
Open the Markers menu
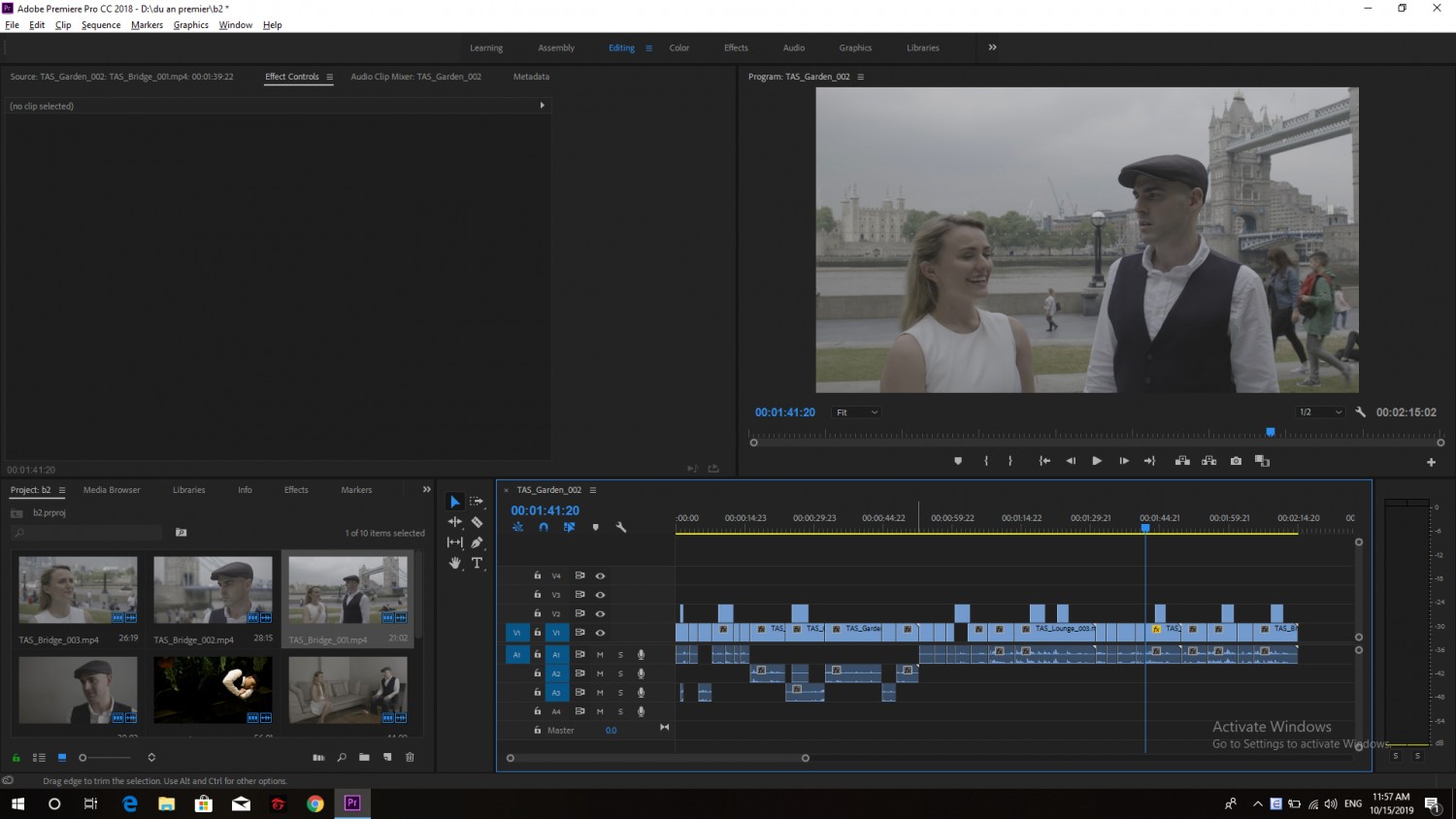point(147,25)
